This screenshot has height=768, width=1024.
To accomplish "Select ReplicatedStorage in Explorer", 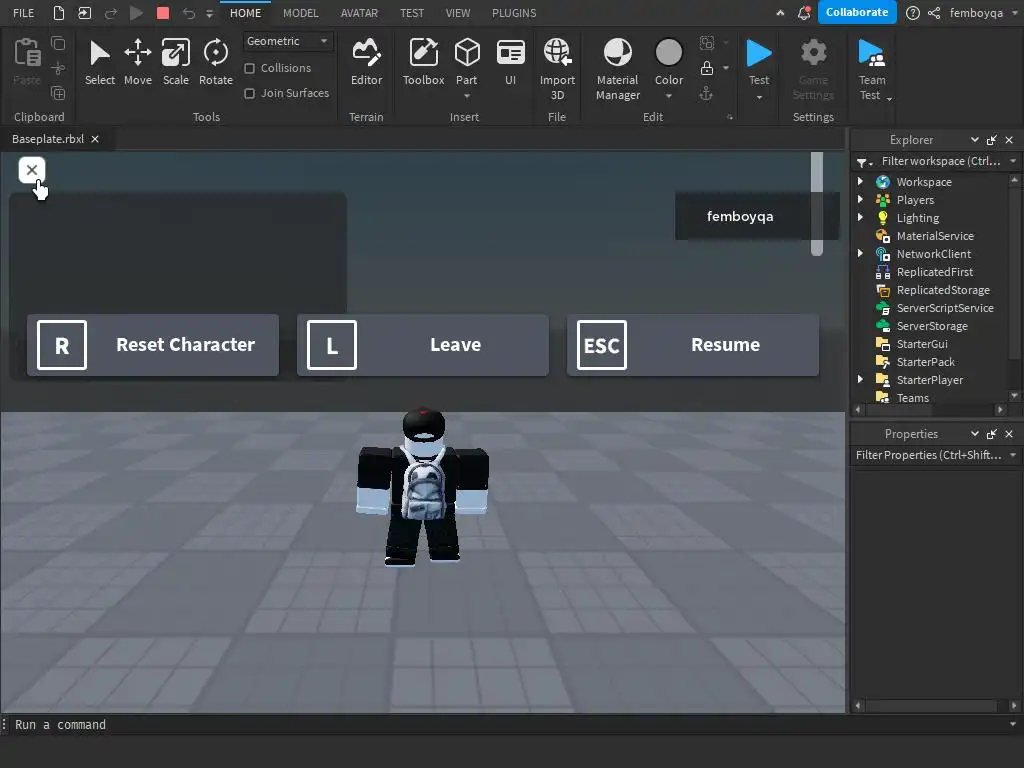I will coord(942,290).
